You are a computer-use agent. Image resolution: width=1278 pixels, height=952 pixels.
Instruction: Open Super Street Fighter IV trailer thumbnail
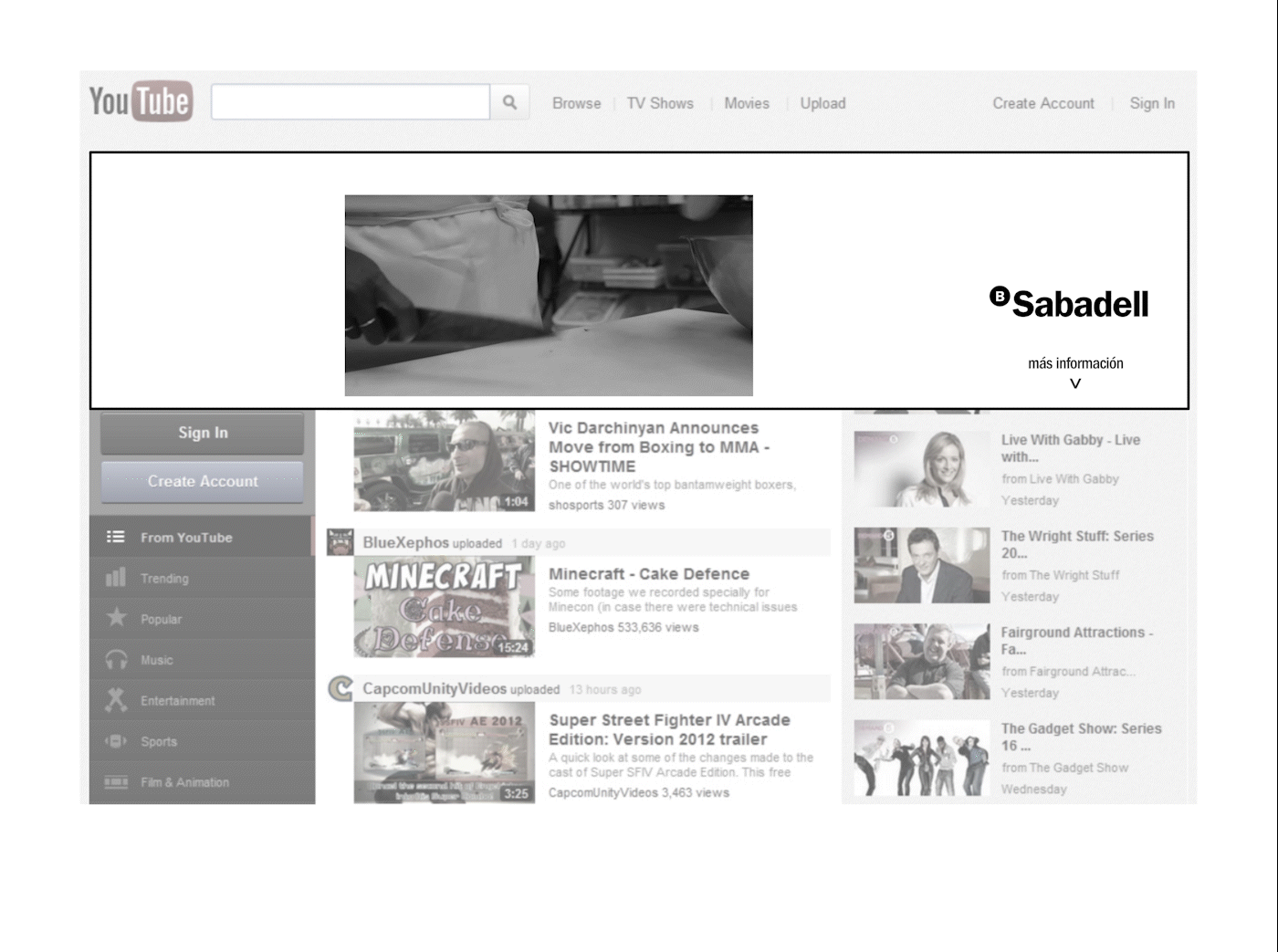(445, 753)
